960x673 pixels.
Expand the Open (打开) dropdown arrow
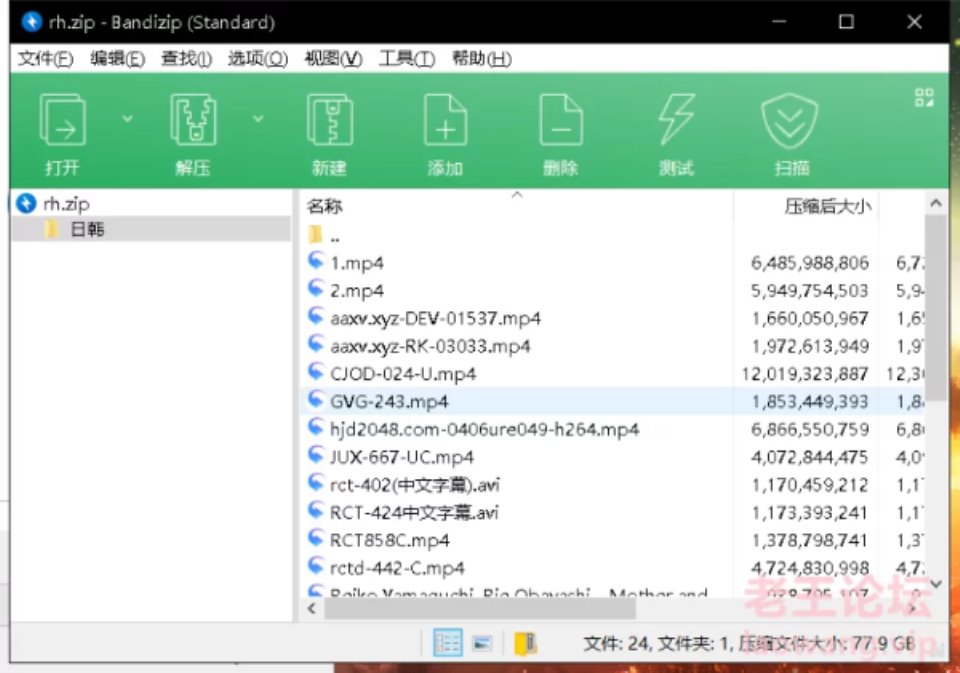127,118
